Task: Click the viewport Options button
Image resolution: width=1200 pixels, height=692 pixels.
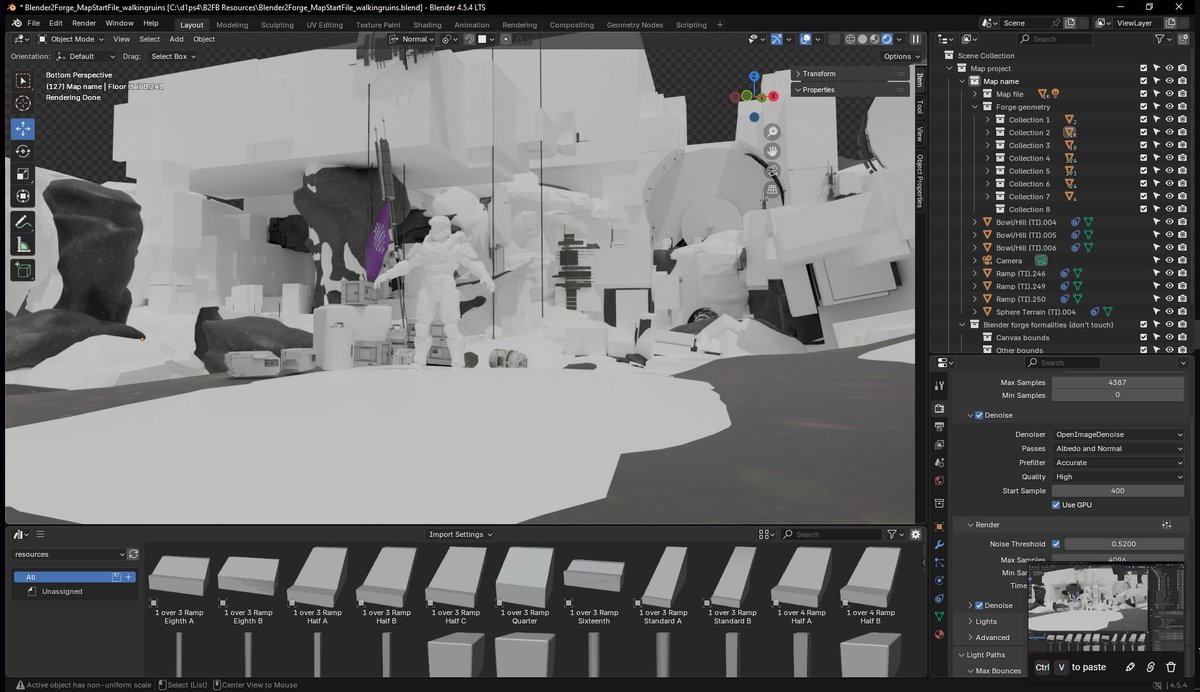Action: pyautogui.click(x=901, y=56)
